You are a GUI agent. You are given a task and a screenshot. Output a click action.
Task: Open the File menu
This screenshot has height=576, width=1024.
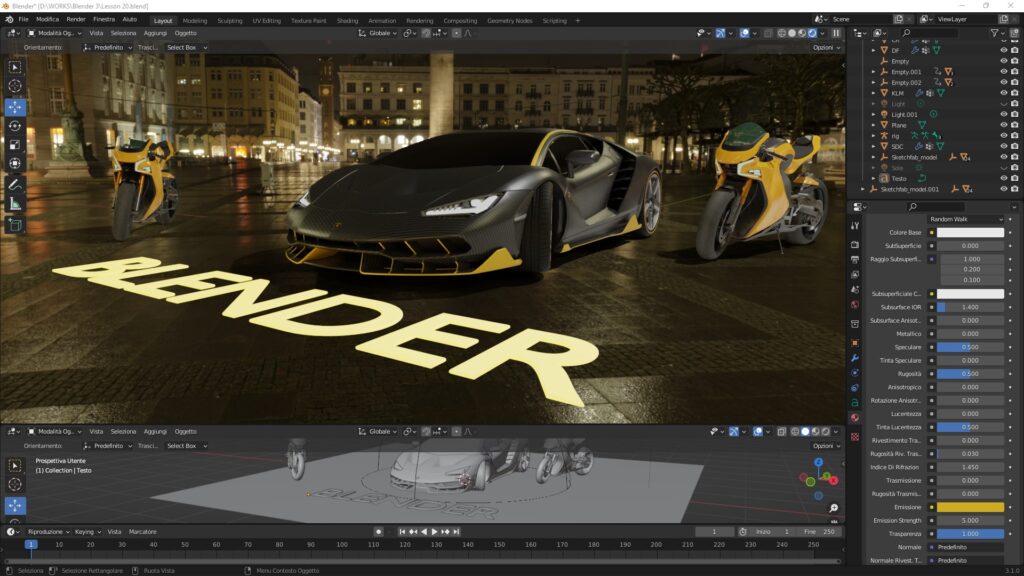[24, 20]
